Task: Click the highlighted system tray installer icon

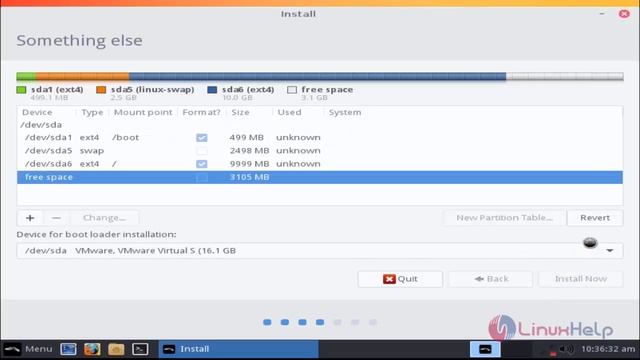Action: (485, 349)
